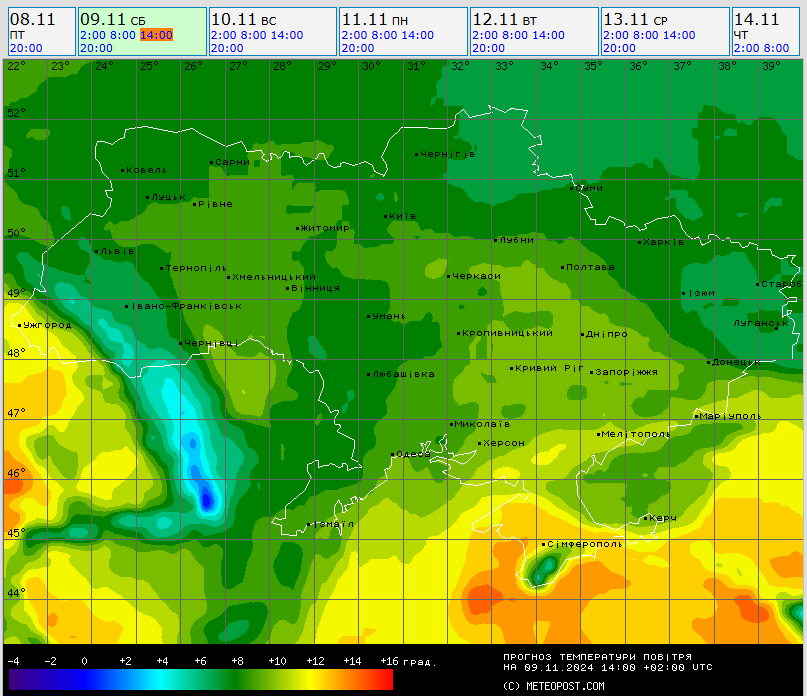Click the Київ city marker on map

pos(386,216)
